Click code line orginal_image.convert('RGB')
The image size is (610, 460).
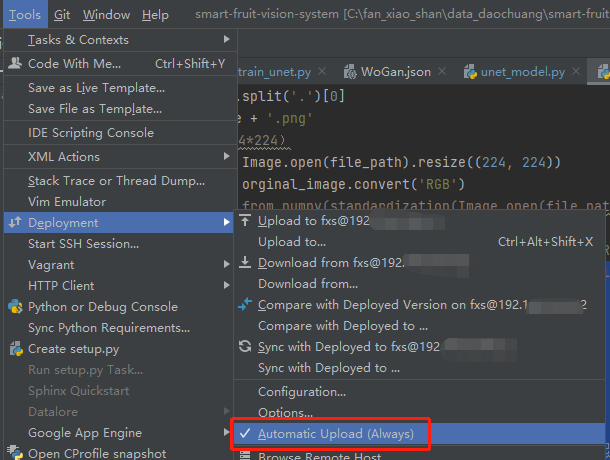click(353, 184)
